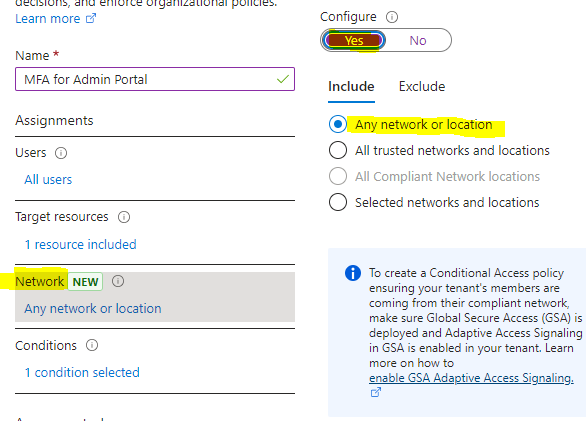The image size is (586, 421).
Task: Set Configure toggle to Yes
Action: tap(354, 40)
